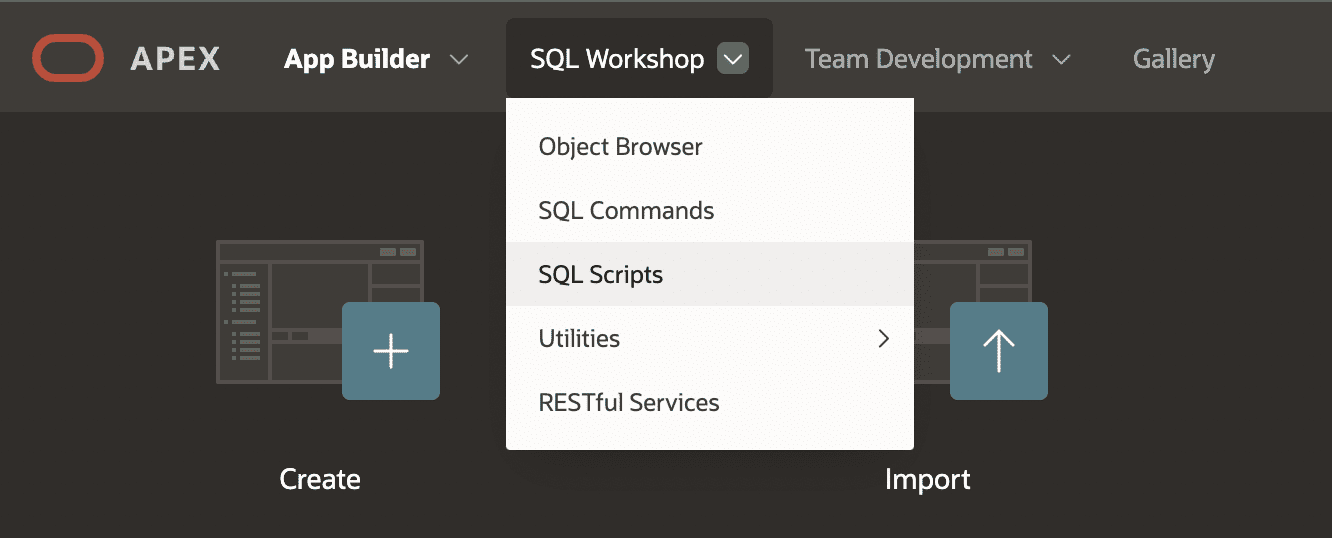Select the Utilities menu entry
Screen dimensions: 1332x538
click(710, 339)
